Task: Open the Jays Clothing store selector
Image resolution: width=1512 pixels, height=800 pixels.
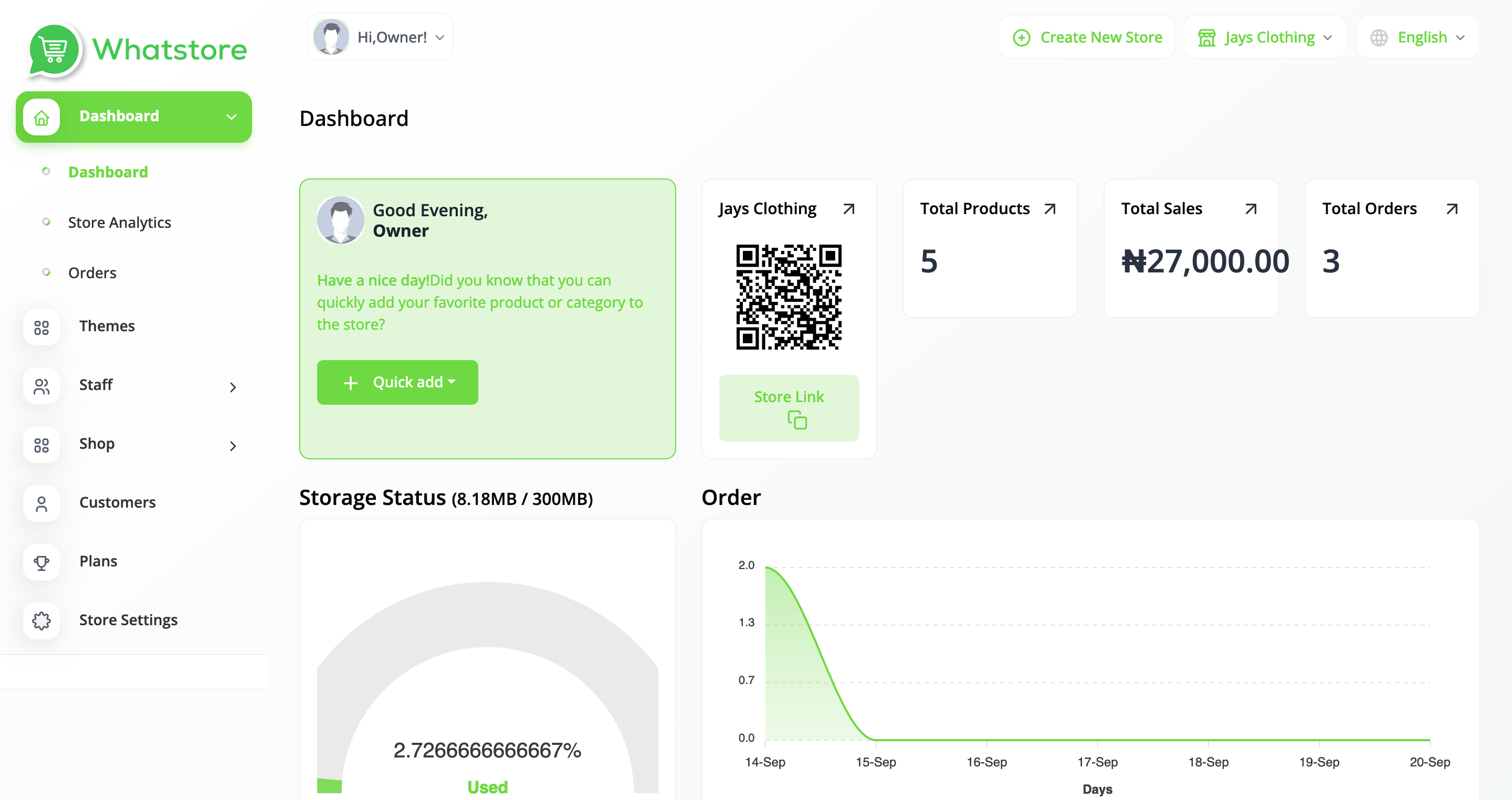Action: coord(1265,38)
